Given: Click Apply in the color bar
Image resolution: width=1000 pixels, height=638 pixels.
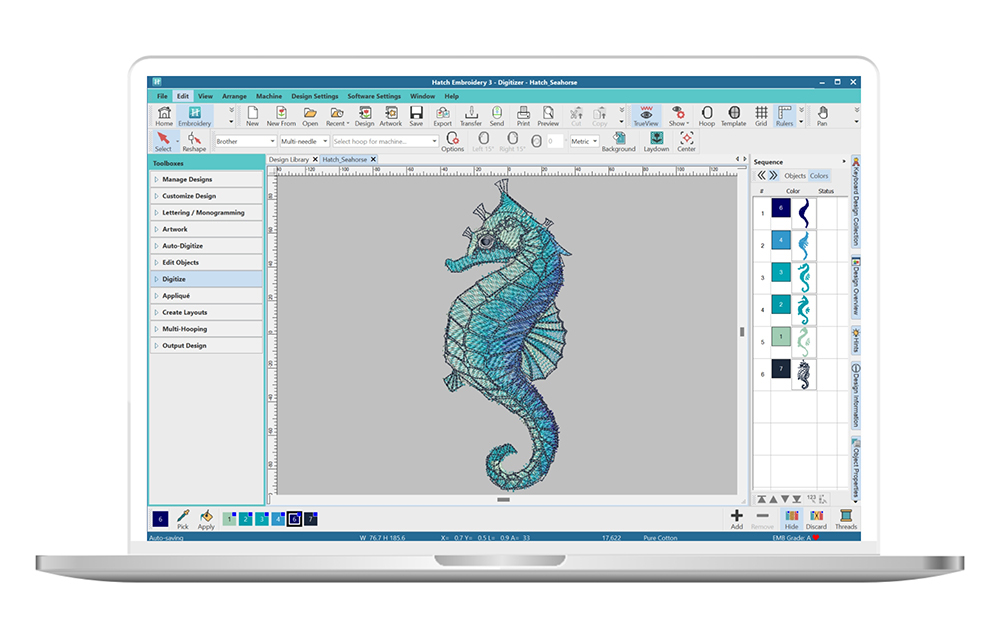Looking at the screenshot, I should pos(207,520).
